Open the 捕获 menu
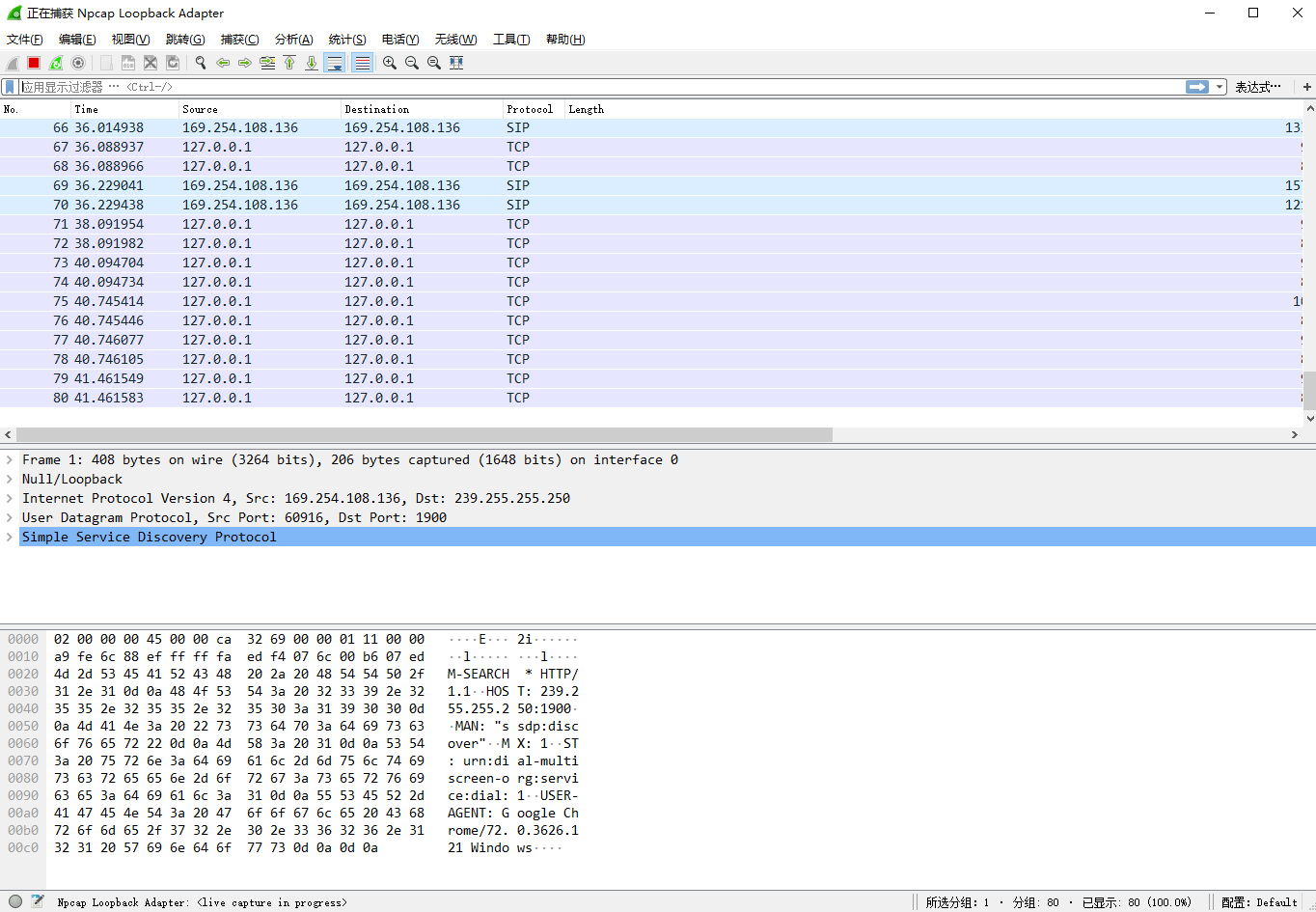 (238, 40)
